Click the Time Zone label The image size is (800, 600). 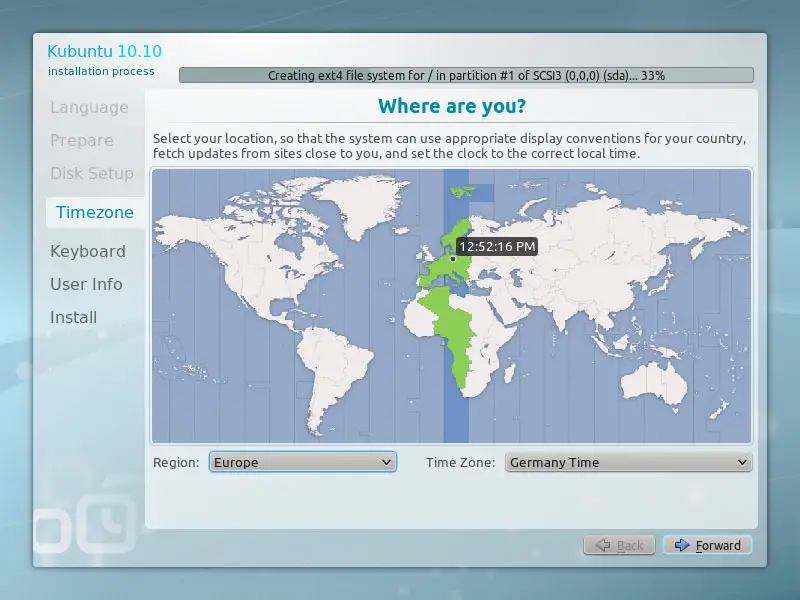[x=460, y=463]
